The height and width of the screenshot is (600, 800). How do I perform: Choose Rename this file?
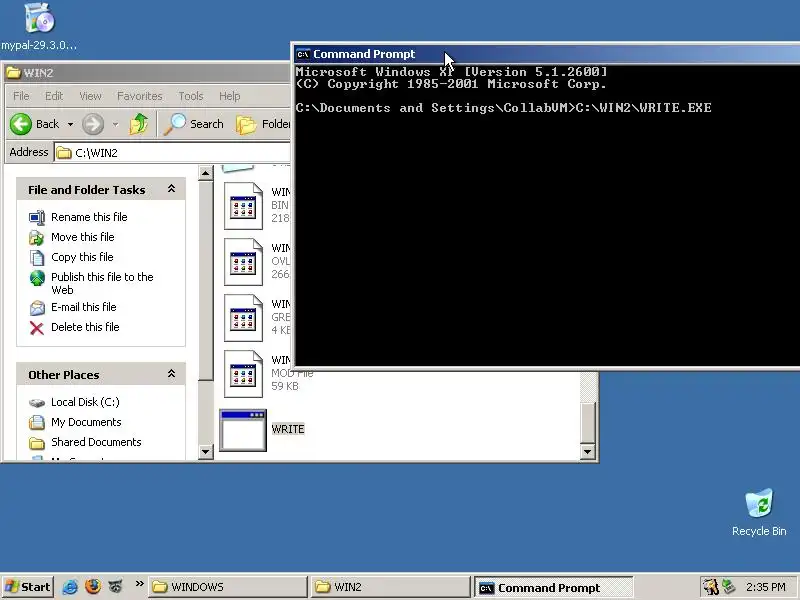(x=89, y=217)
